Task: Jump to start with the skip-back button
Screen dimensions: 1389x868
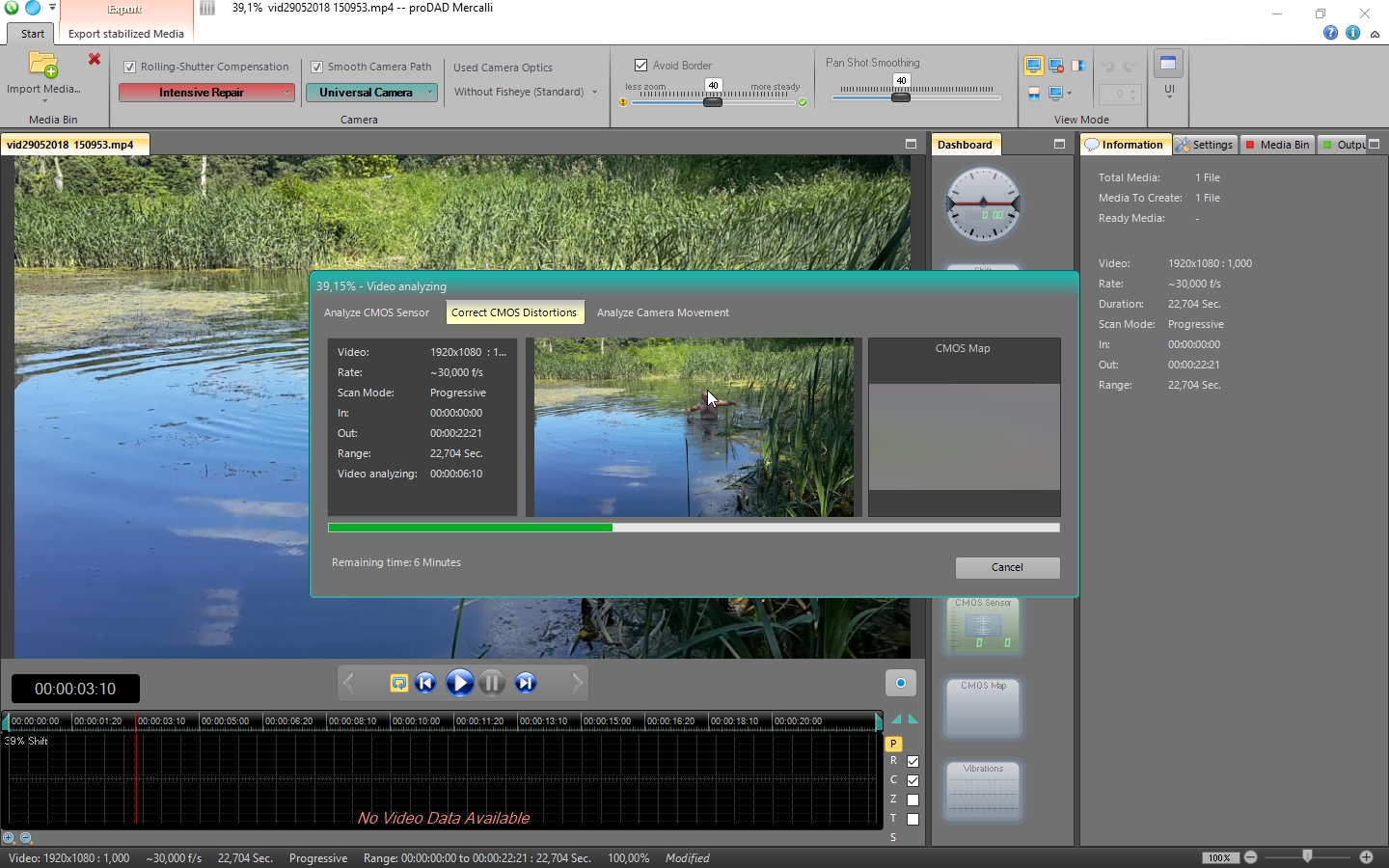Action: [x=425, y=683]
